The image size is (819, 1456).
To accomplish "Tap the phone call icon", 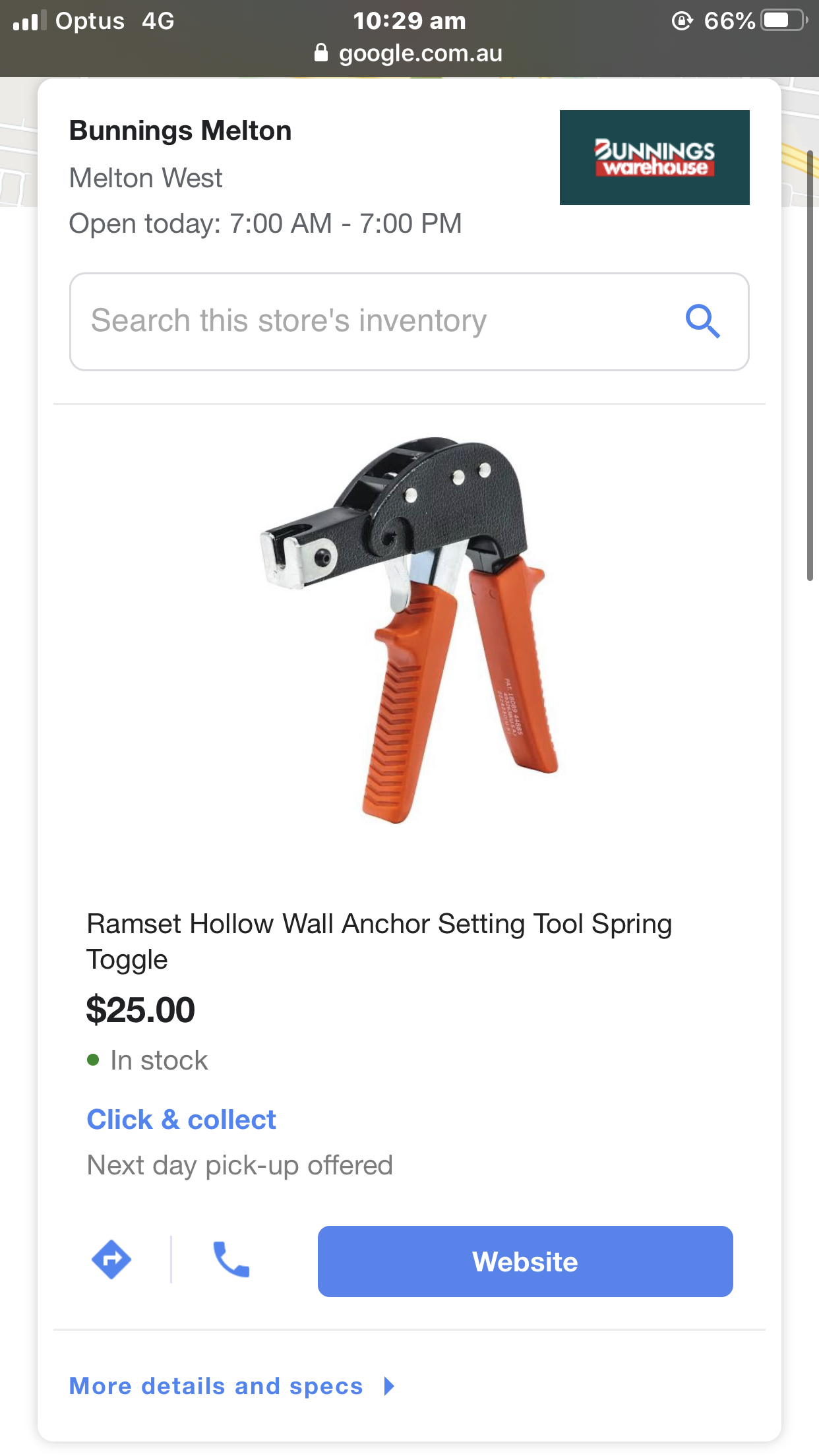I will click(x=231, y=1259).
